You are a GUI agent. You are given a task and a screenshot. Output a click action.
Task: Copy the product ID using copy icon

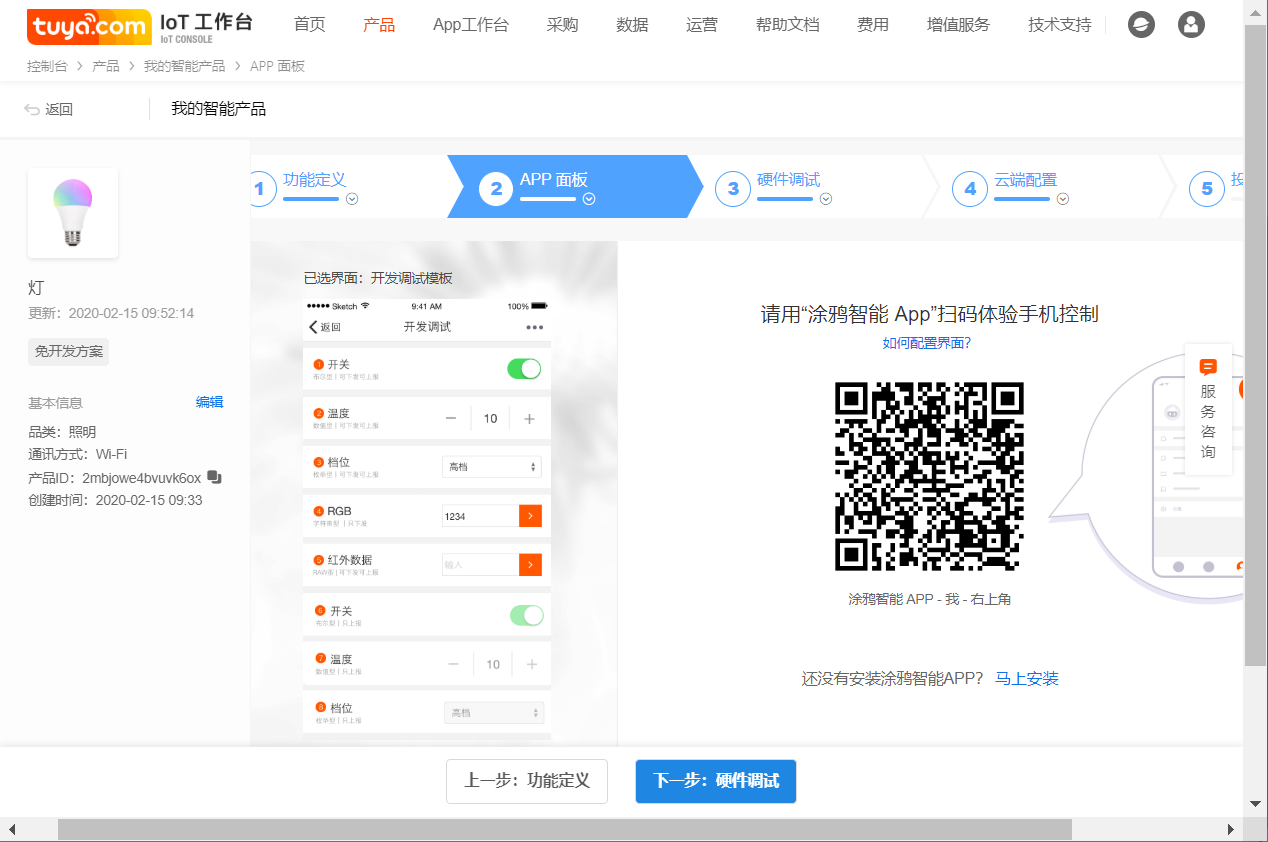click(x=214, y=477)
